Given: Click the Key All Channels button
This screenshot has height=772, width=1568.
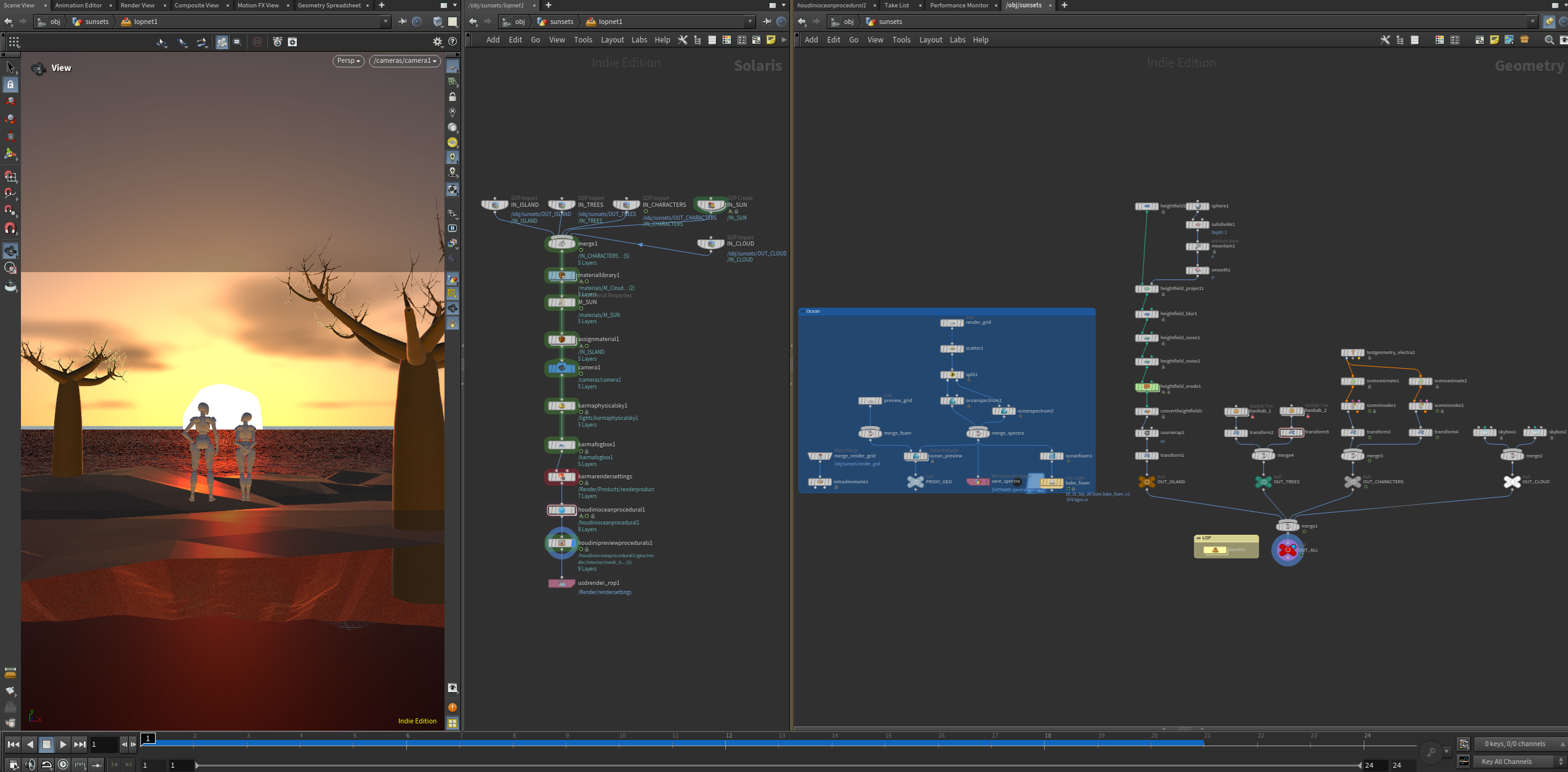Looking at the screenshot, I should click(1506, 762).
